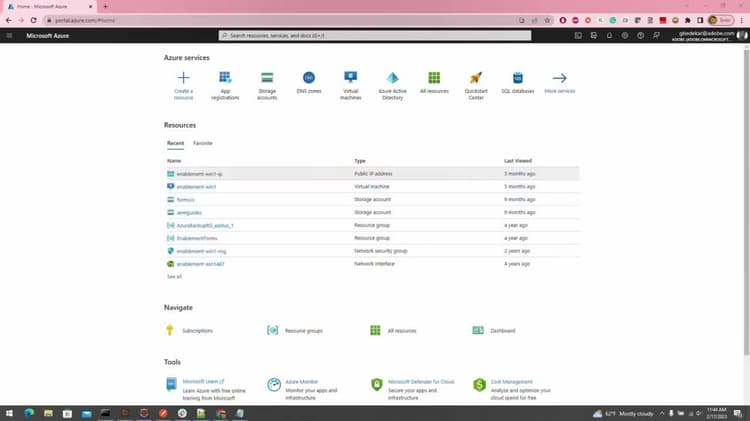Switch to the Recent resources tab
750x421 pixels.
pyautogui.click(x=175, y=143)
